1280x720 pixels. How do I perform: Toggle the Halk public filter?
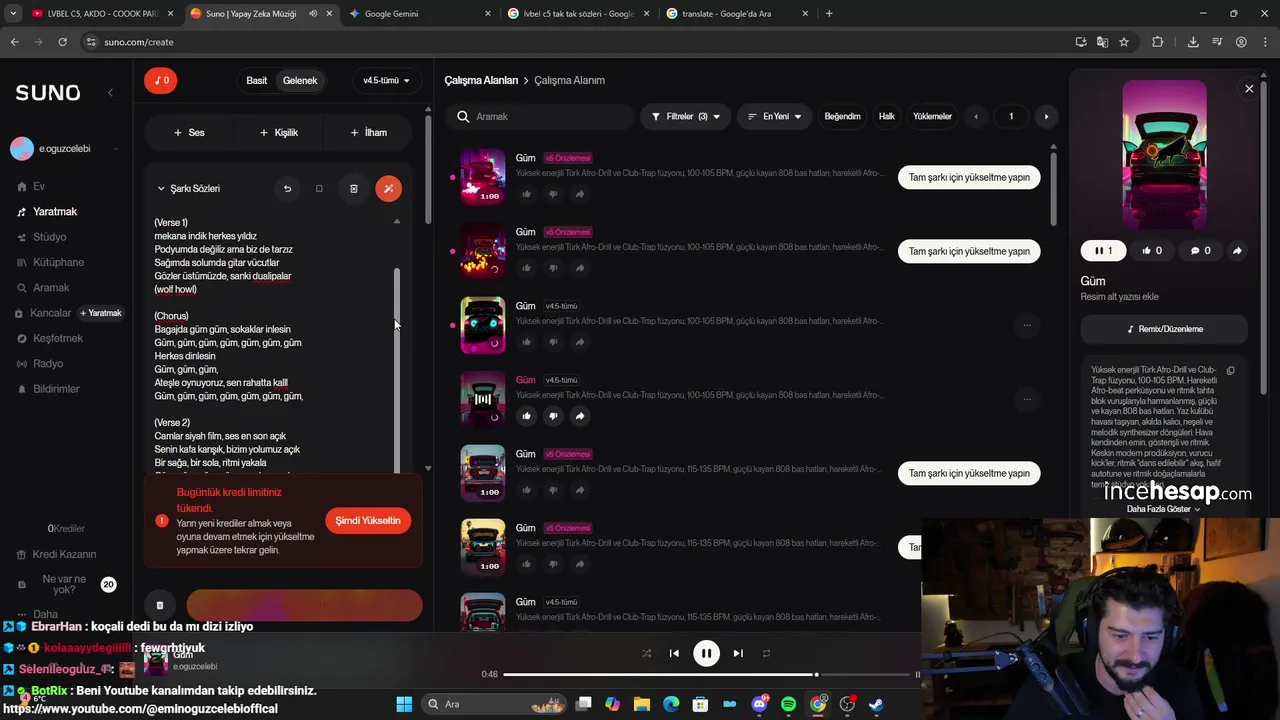(x=886, y=116)
